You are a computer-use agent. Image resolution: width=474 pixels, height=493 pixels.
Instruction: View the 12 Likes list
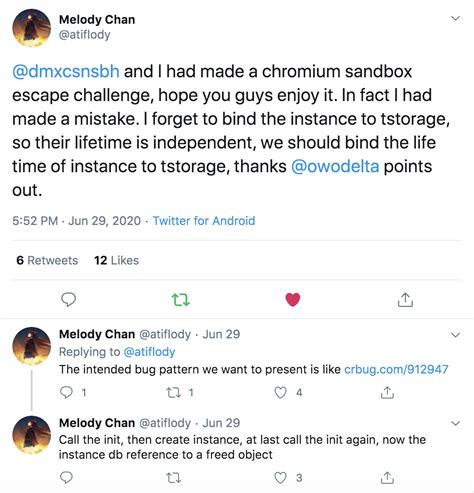coord(116,260)
